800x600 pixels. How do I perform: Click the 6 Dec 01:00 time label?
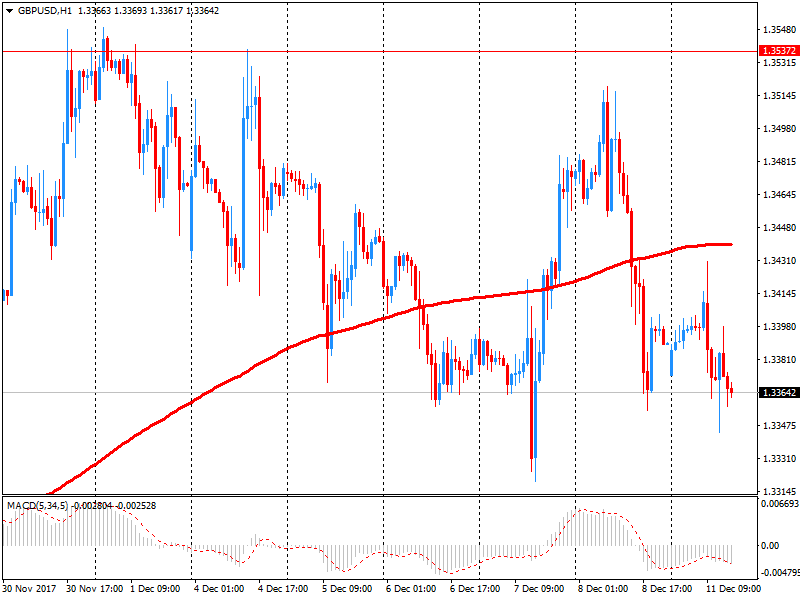[x=411, y=589]
